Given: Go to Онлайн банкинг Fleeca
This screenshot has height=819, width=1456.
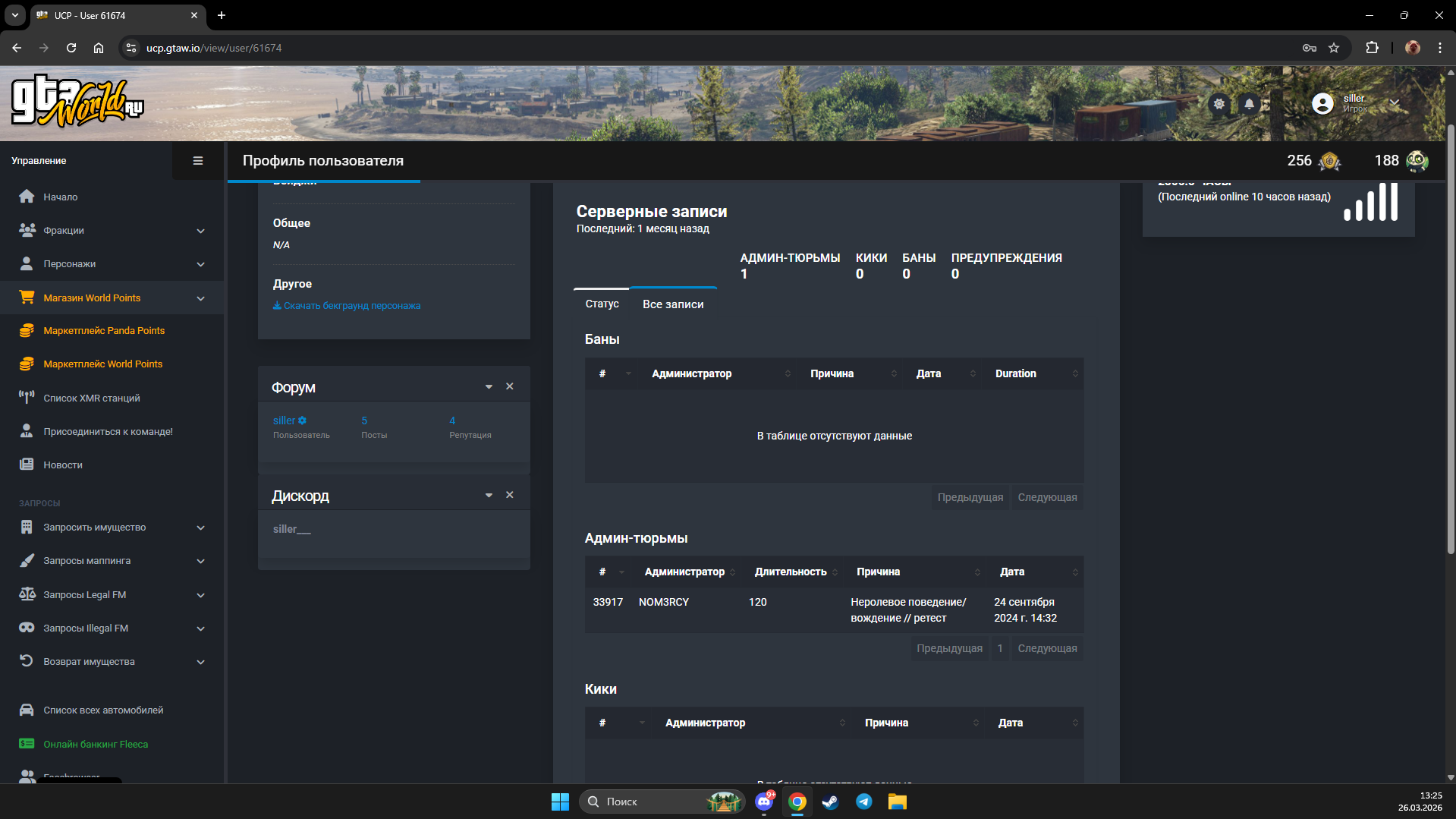Looking at the screenshot, I should [96, 744].
